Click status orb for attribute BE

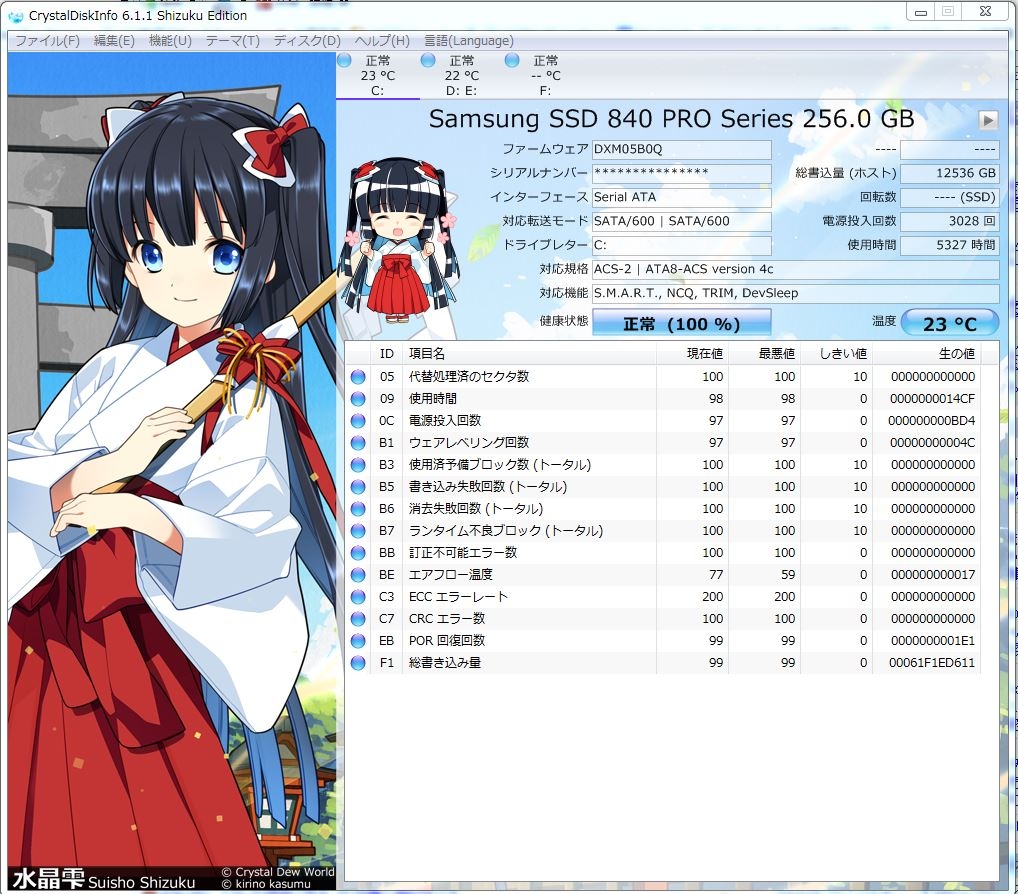point(358,575)
